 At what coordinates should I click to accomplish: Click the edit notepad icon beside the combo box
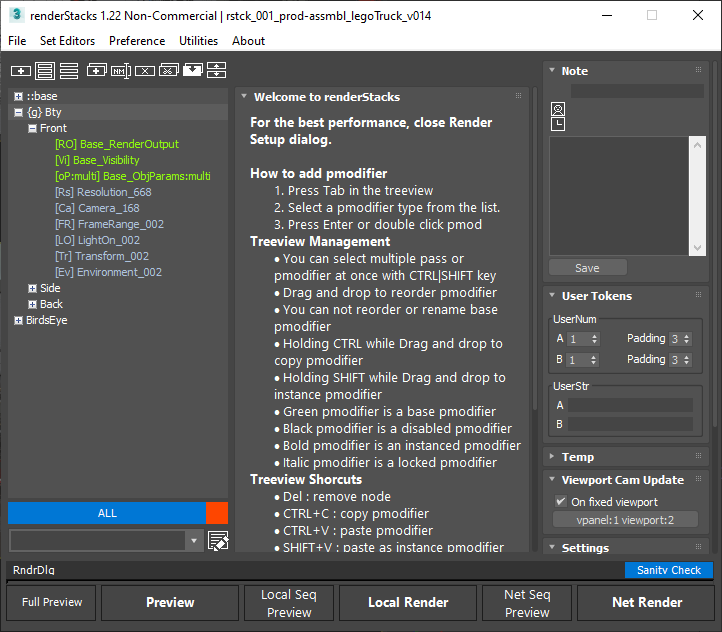(x=218, y=540)
